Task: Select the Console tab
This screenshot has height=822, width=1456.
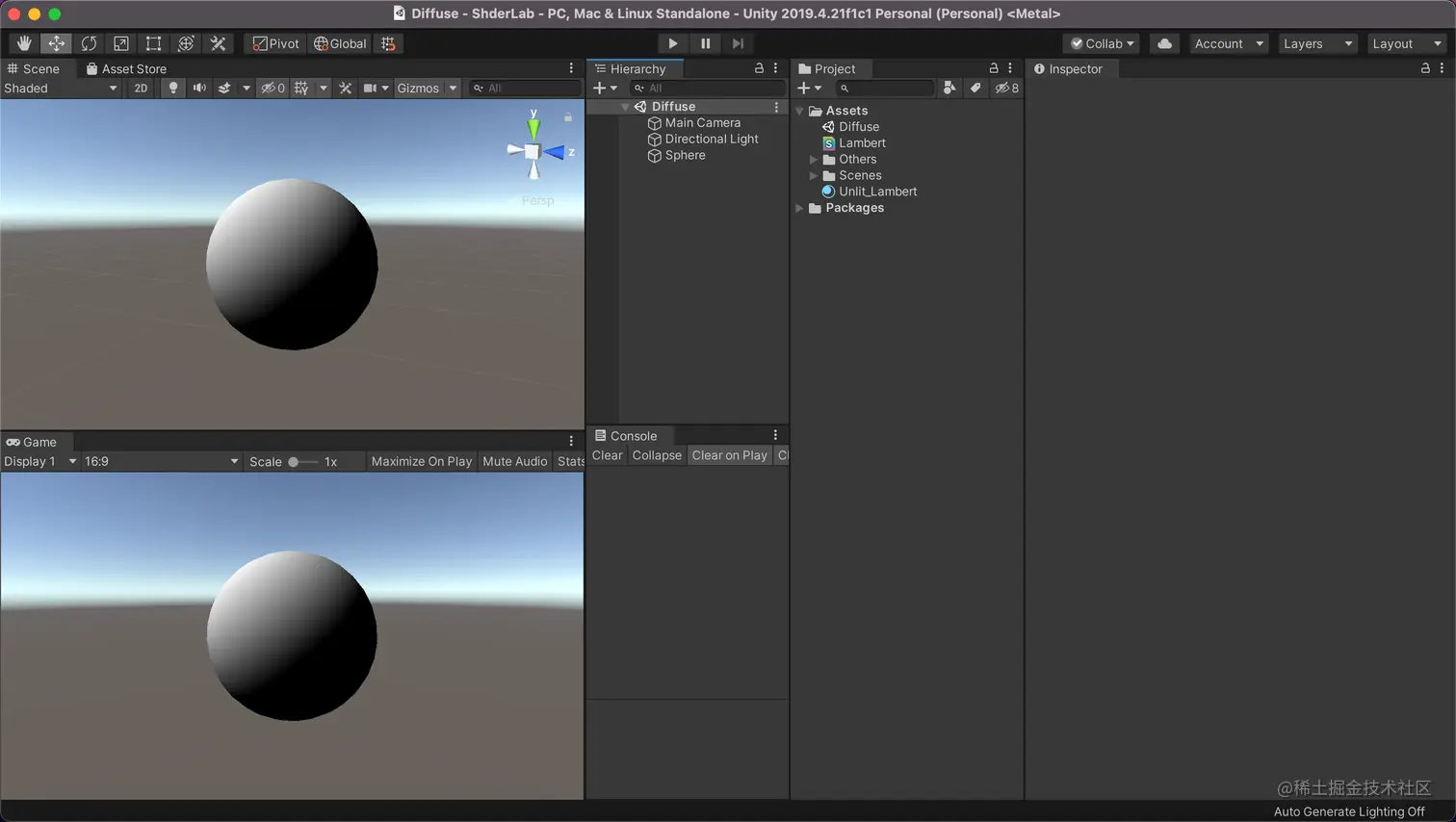Action: point(626,435)
